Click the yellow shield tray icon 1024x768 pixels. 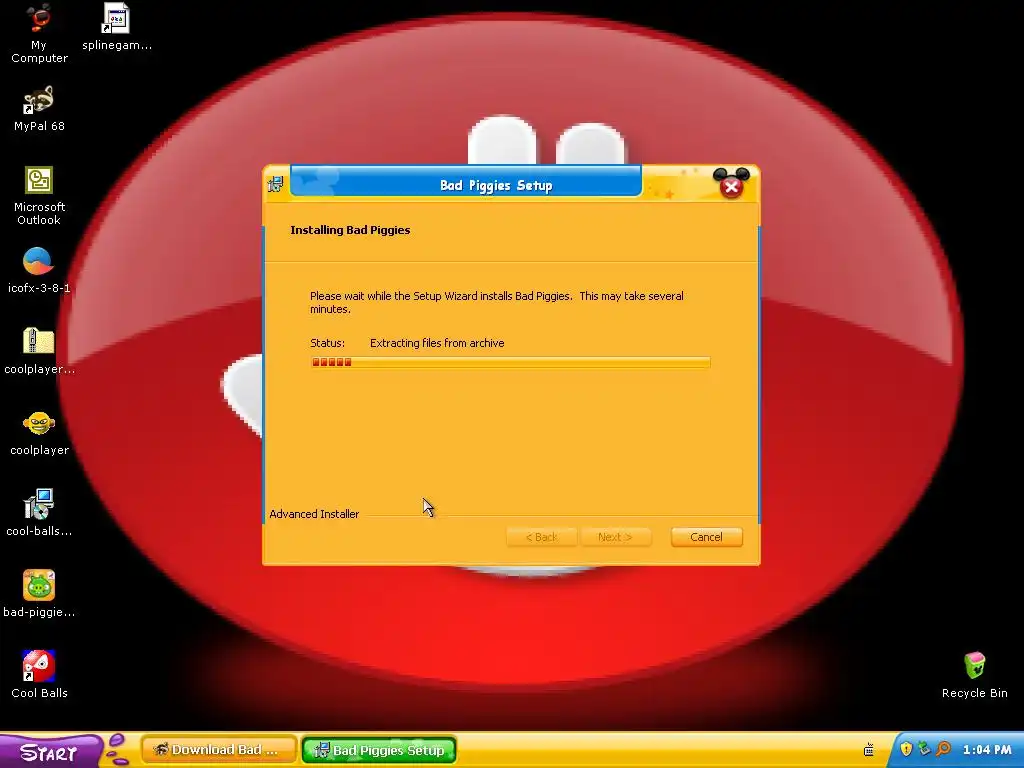(x=906, y=749)
